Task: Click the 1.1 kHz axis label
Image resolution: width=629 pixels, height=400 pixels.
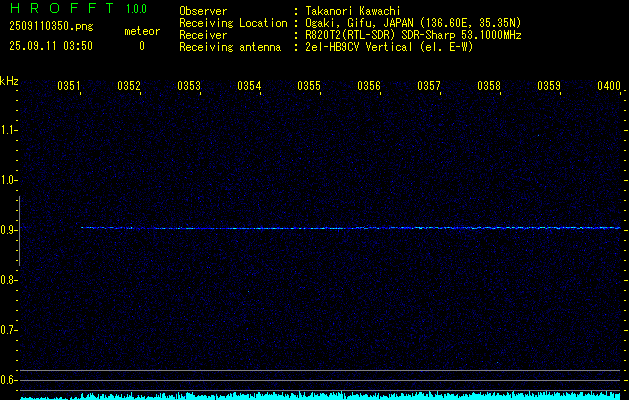Action: tap(8, 130)
